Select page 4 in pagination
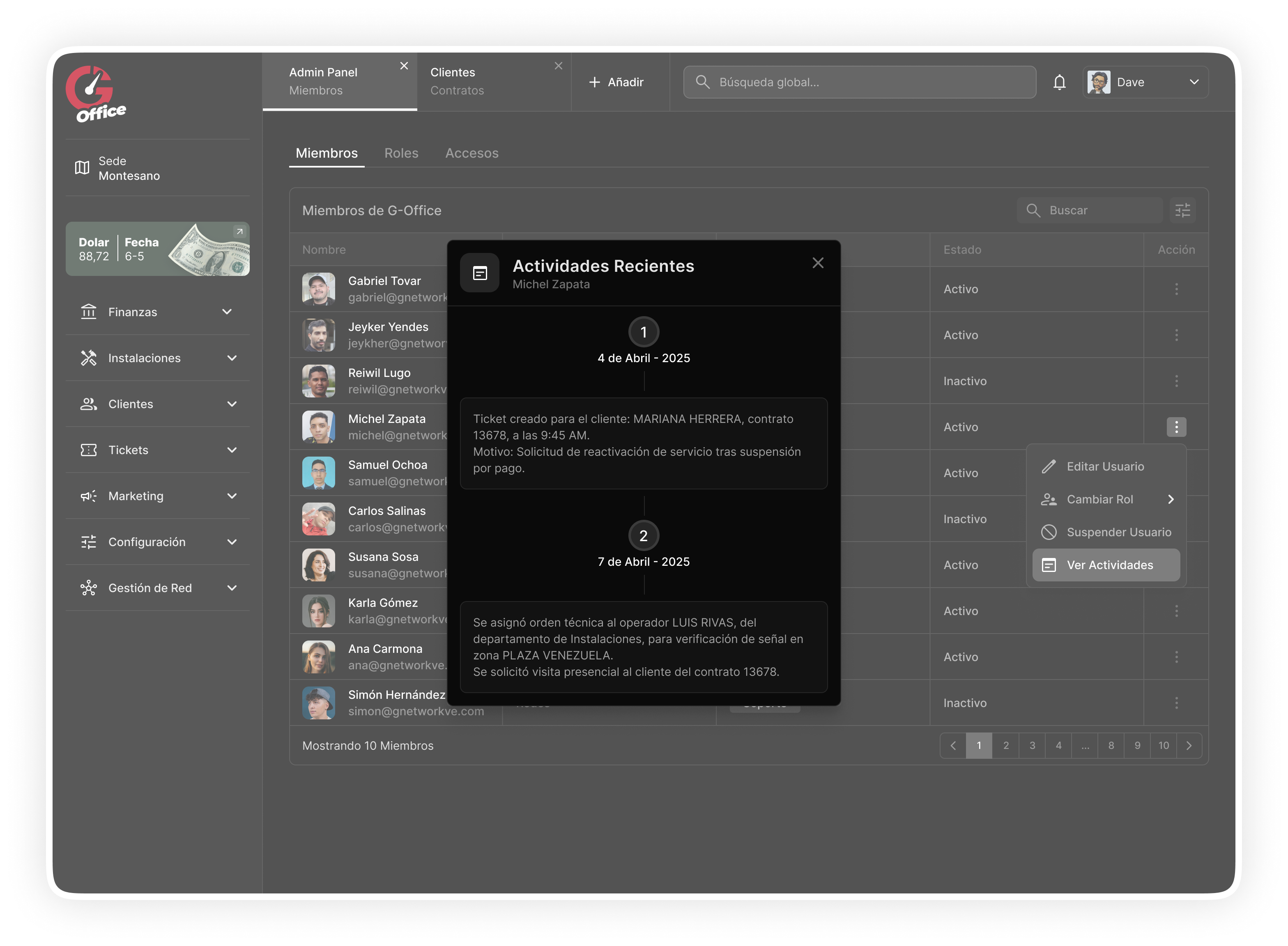Image resolution: width=1288 pixels, height=946 pixels. (1058, 745)
